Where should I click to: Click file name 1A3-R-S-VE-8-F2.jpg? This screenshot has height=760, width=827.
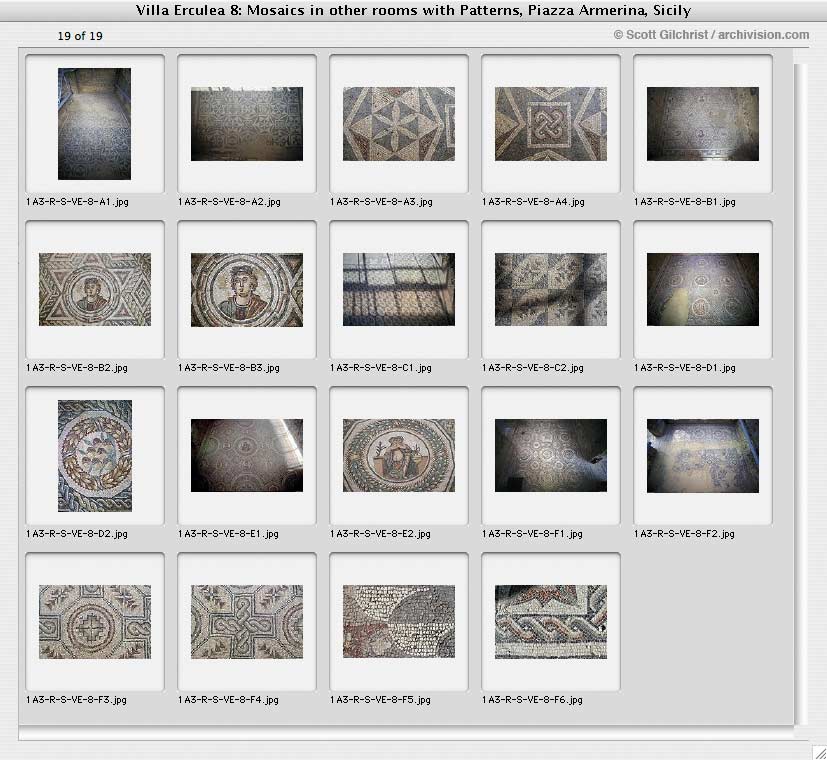click(684, 534)
